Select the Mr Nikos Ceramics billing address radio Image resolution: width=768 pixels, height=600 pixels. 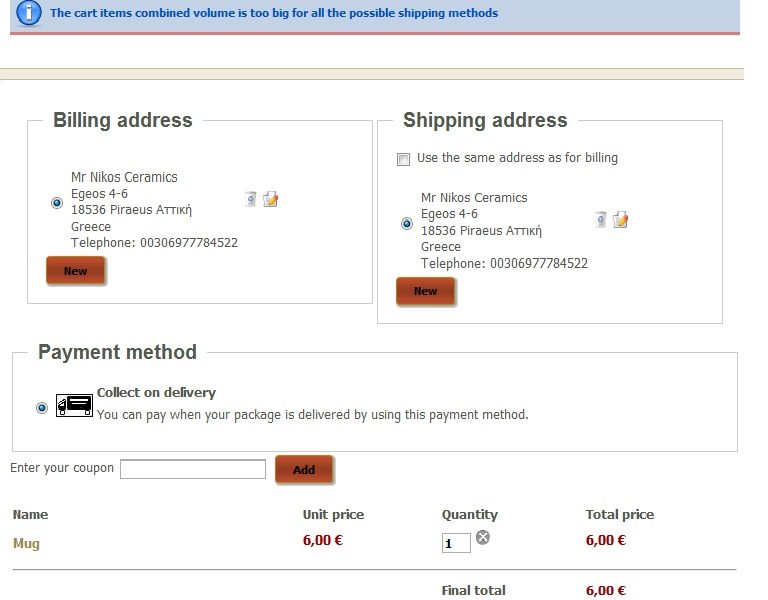(57, 203)
